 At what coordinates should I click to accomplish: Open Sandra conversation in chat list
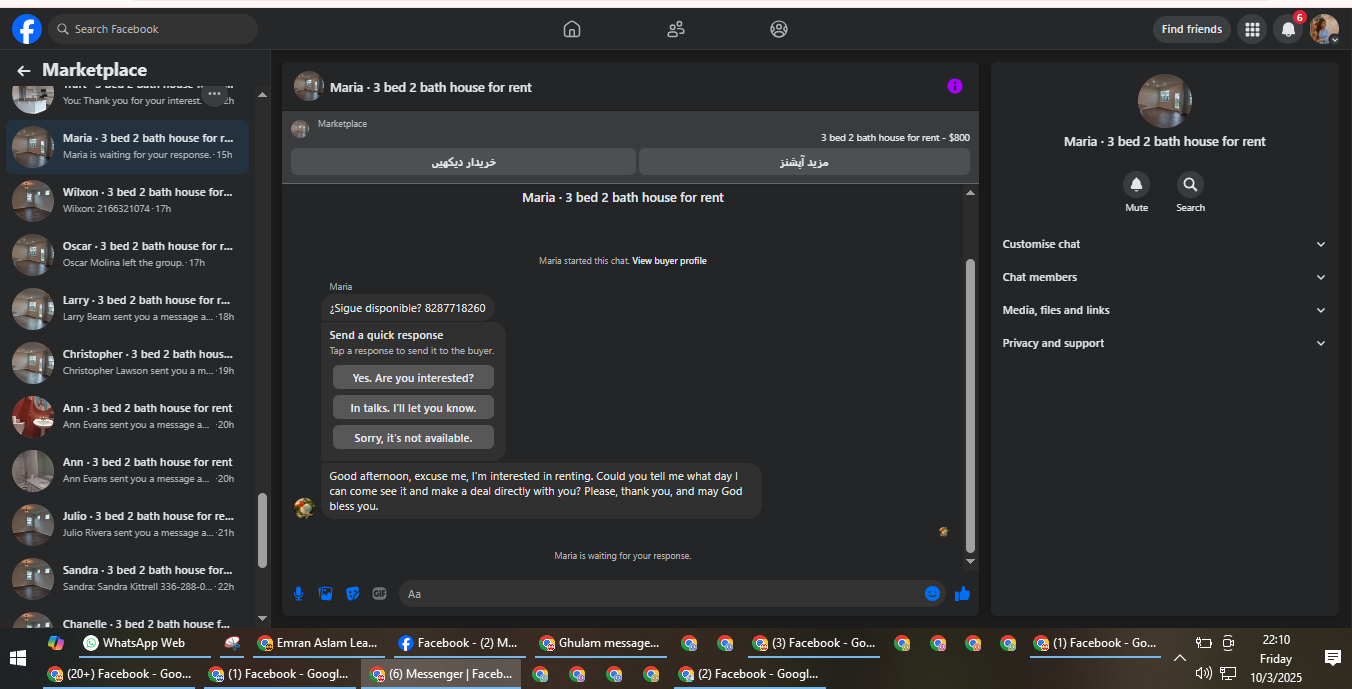pos(128,578)
